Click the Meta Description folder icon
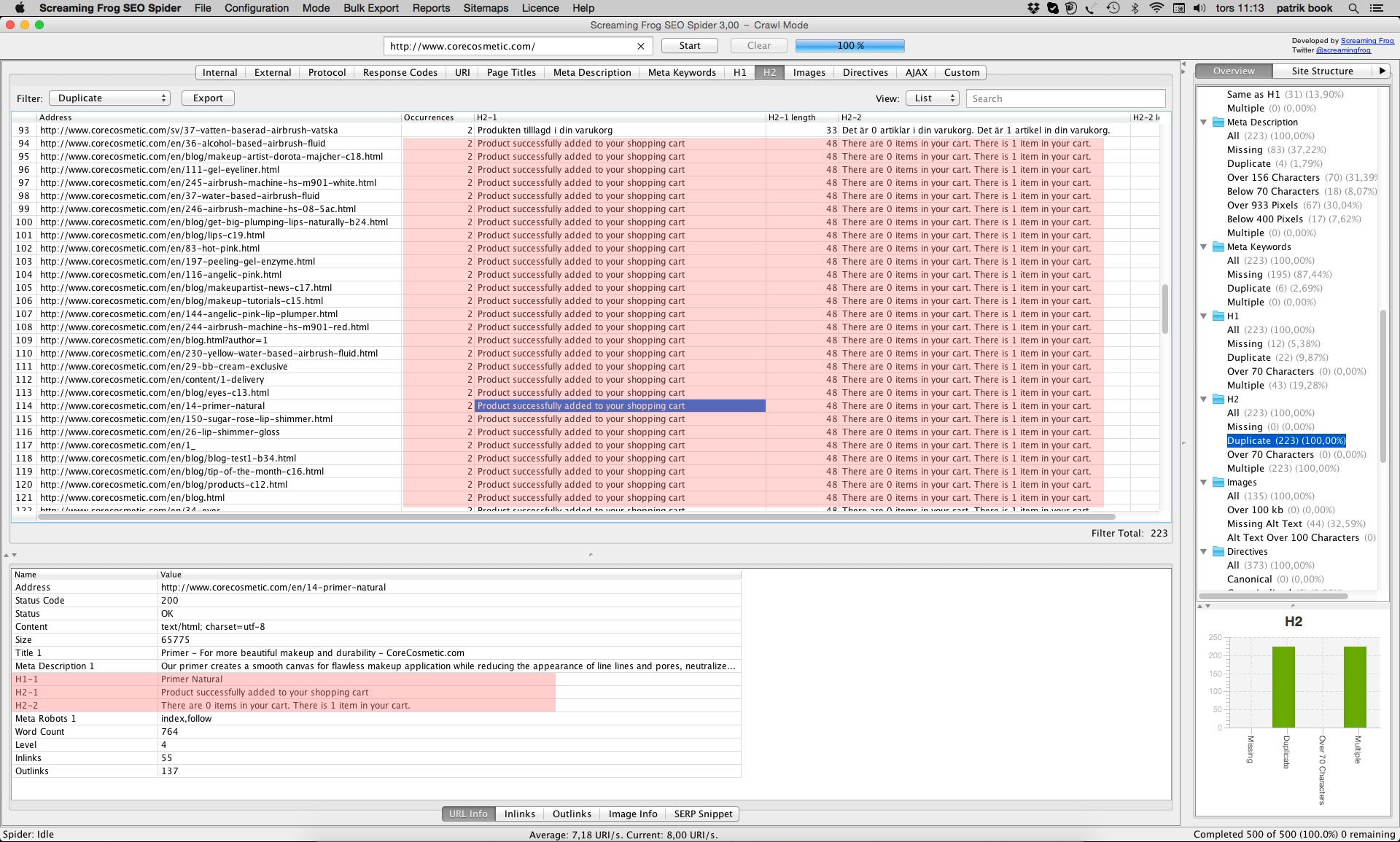 (1218, 122)
